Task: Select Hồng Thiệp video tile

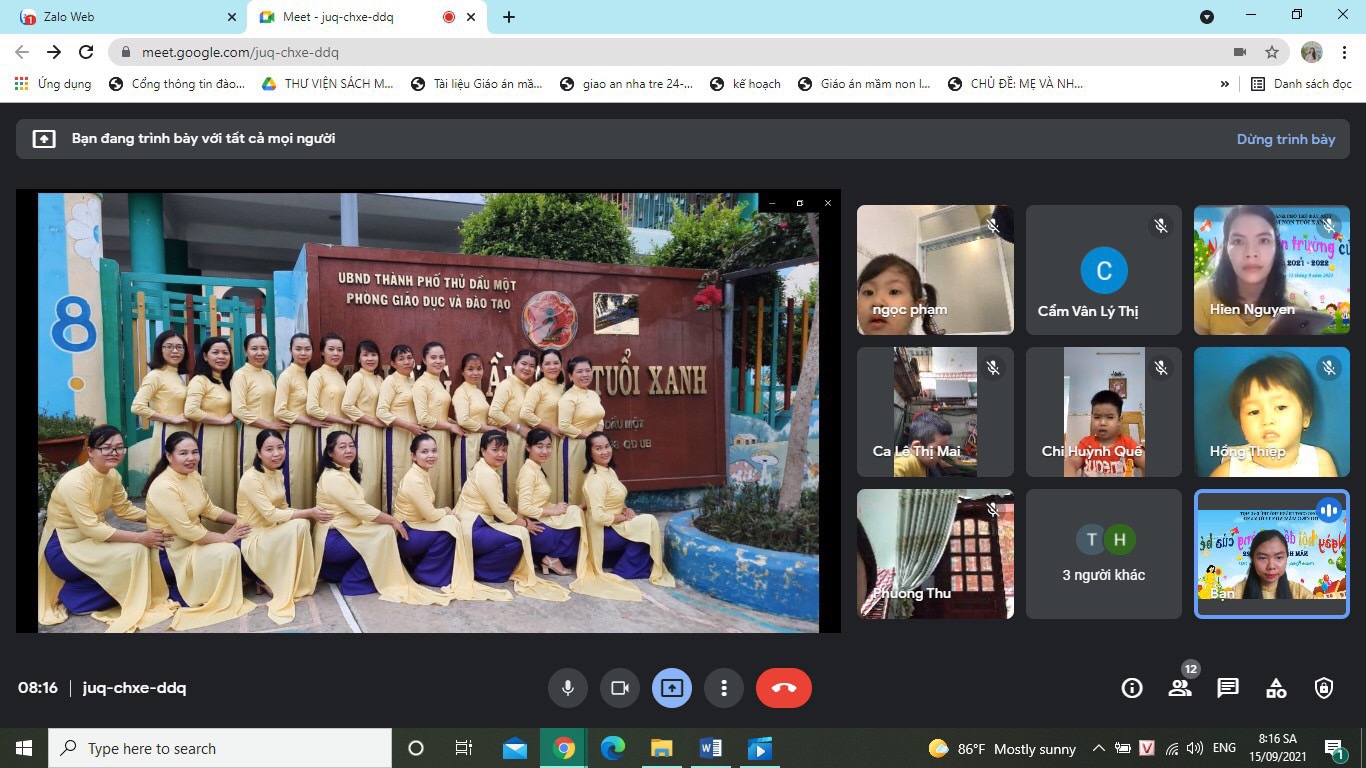Action: click(x=1272, y=412)
